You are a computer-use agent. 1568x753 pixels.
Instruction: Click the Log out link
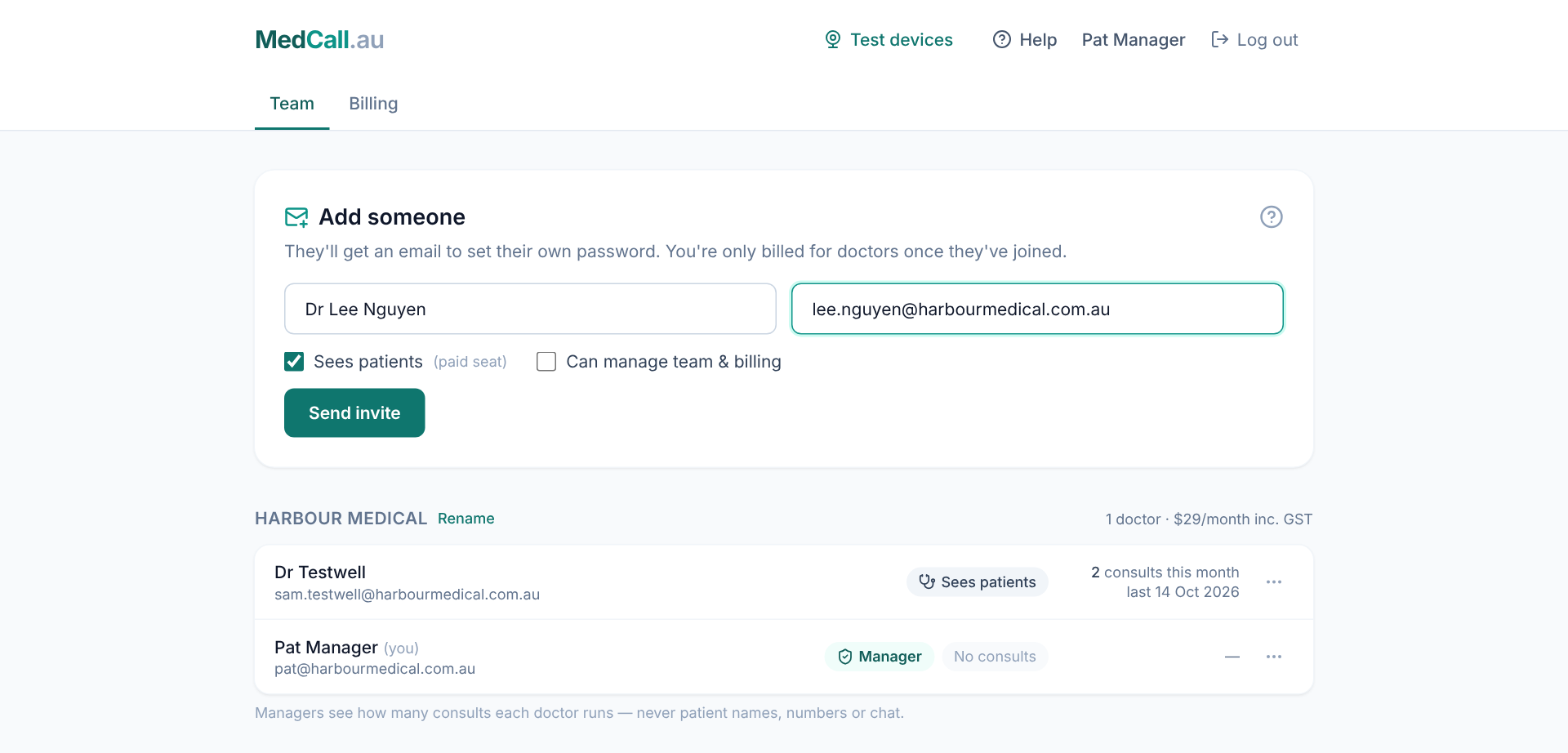1254,39
